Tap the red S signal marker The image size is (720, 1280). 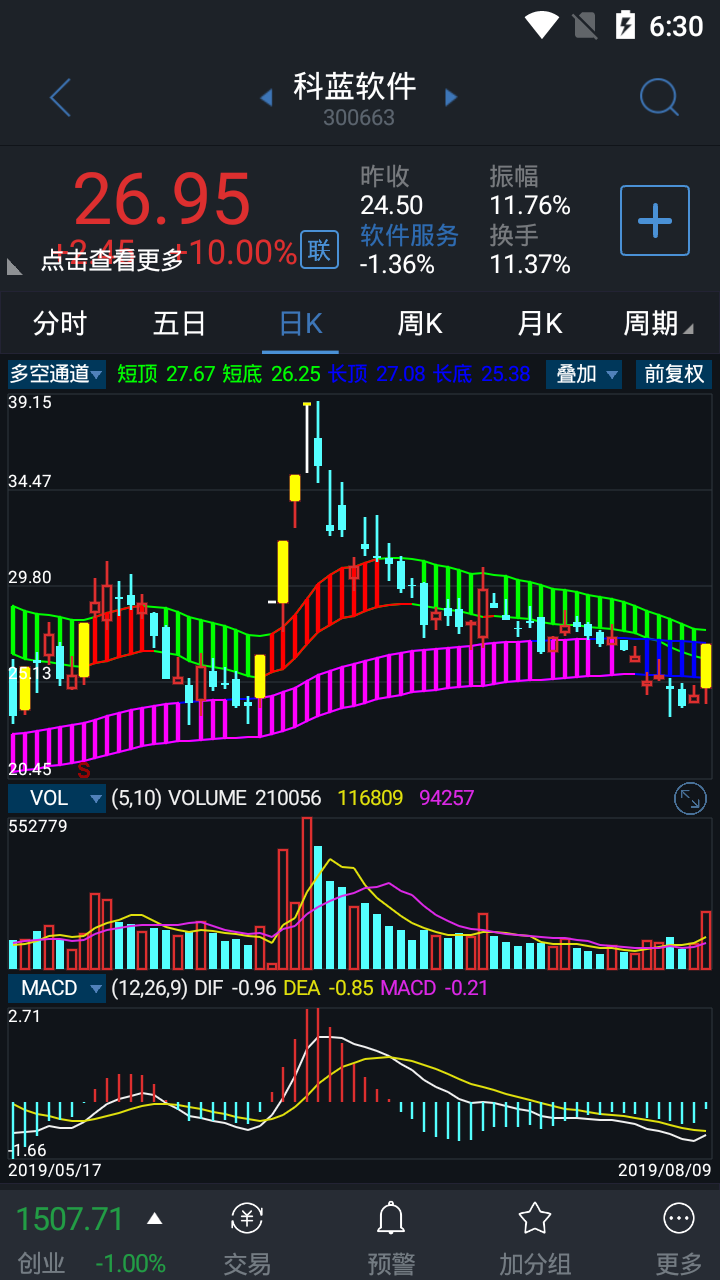pos(84,770)
